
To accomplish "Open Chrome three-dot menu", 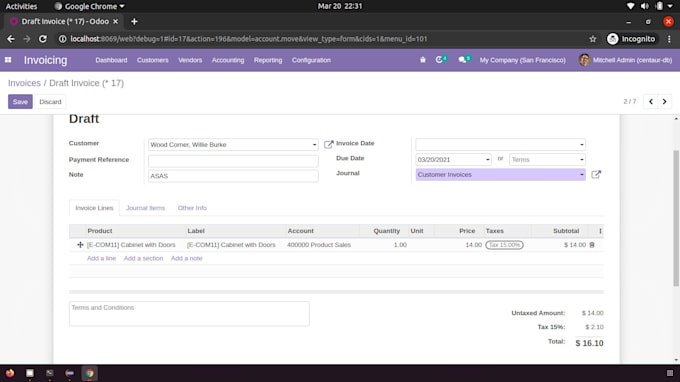I will pyautogui.click(x=669, y=39).
